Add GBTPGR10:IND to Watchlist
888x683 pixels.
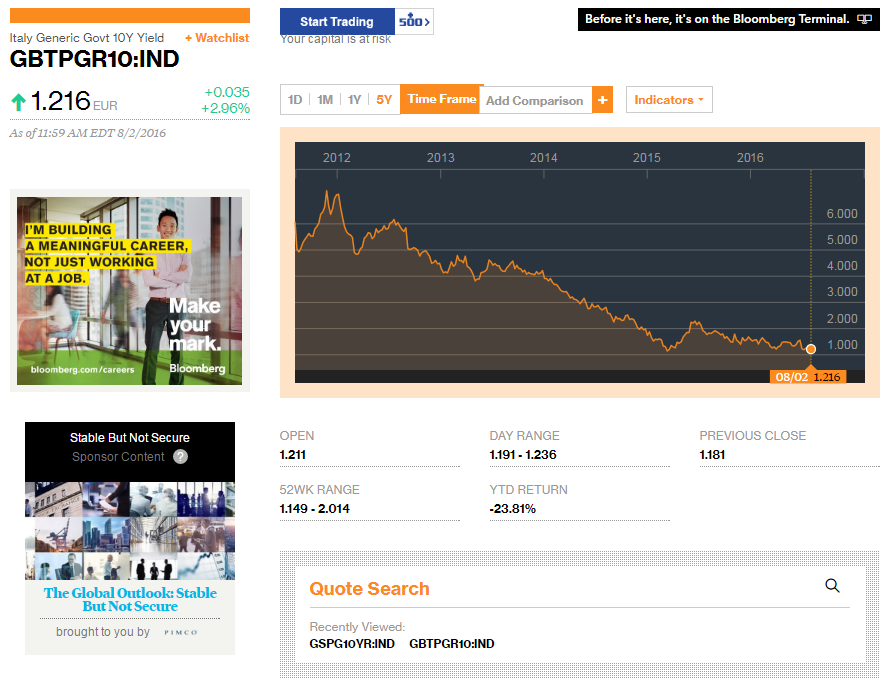tap(217, 38)
